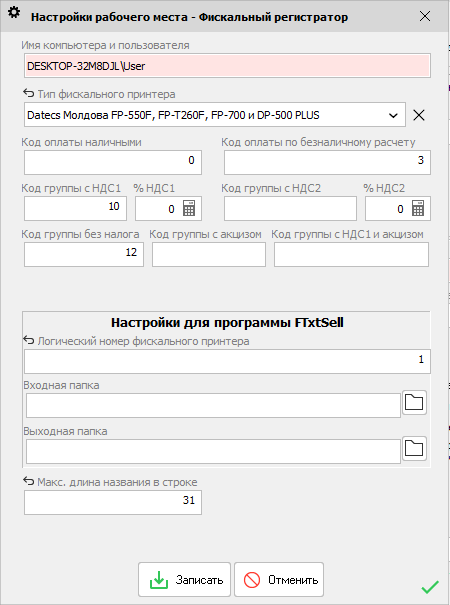Click the Макс. длина названия в строке label

point(117,482)
